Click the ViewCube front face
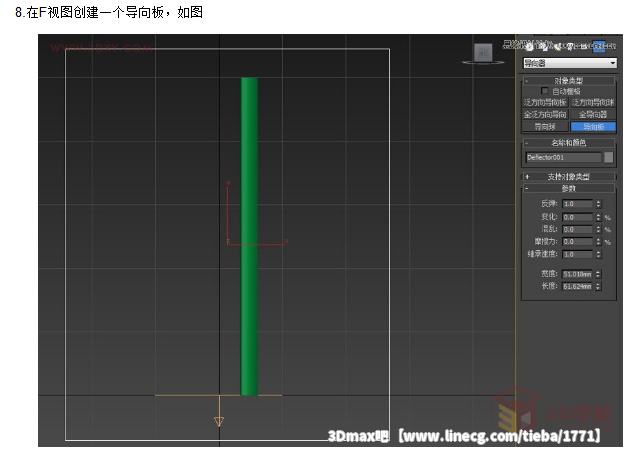This screenshot has width=640, height=455. click(x=483, y=52)
